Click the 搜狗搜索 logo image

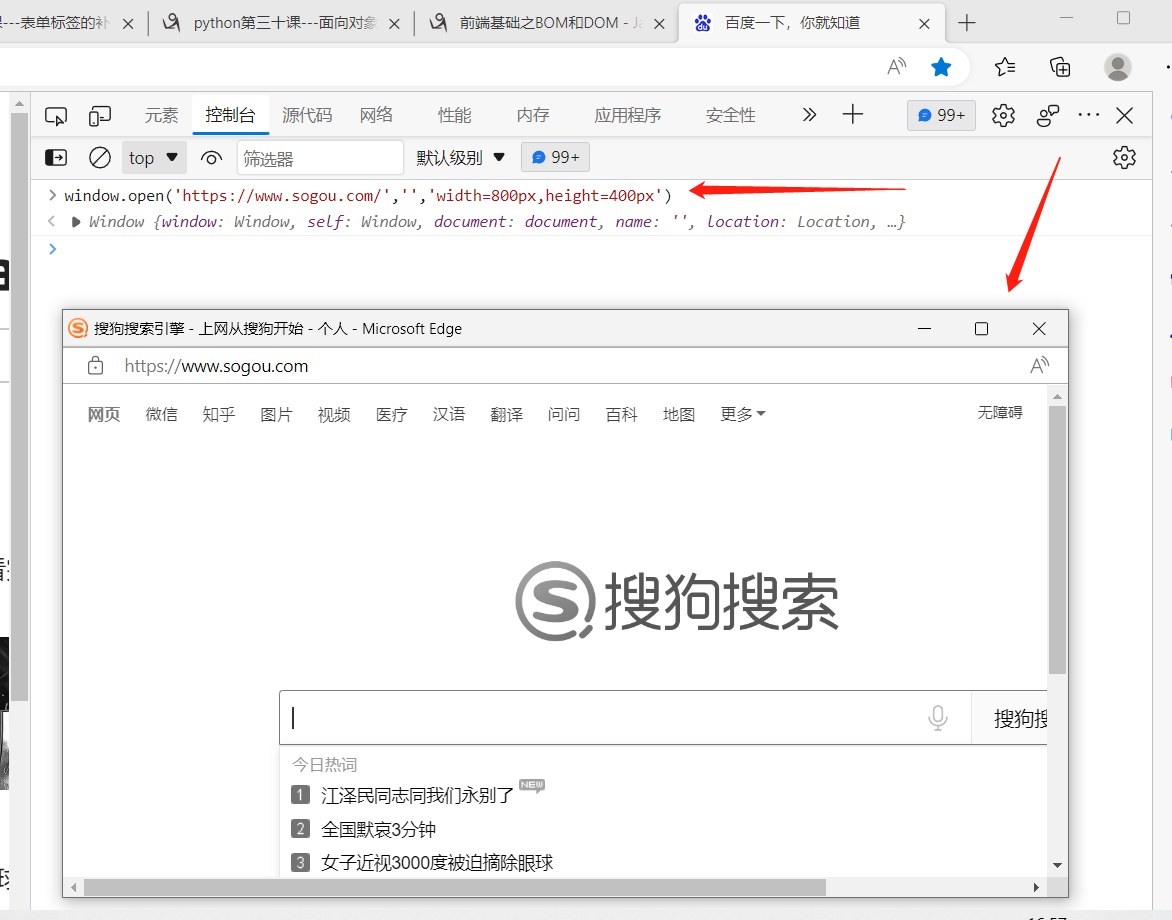pyautogui.click(x=676, y=601)
